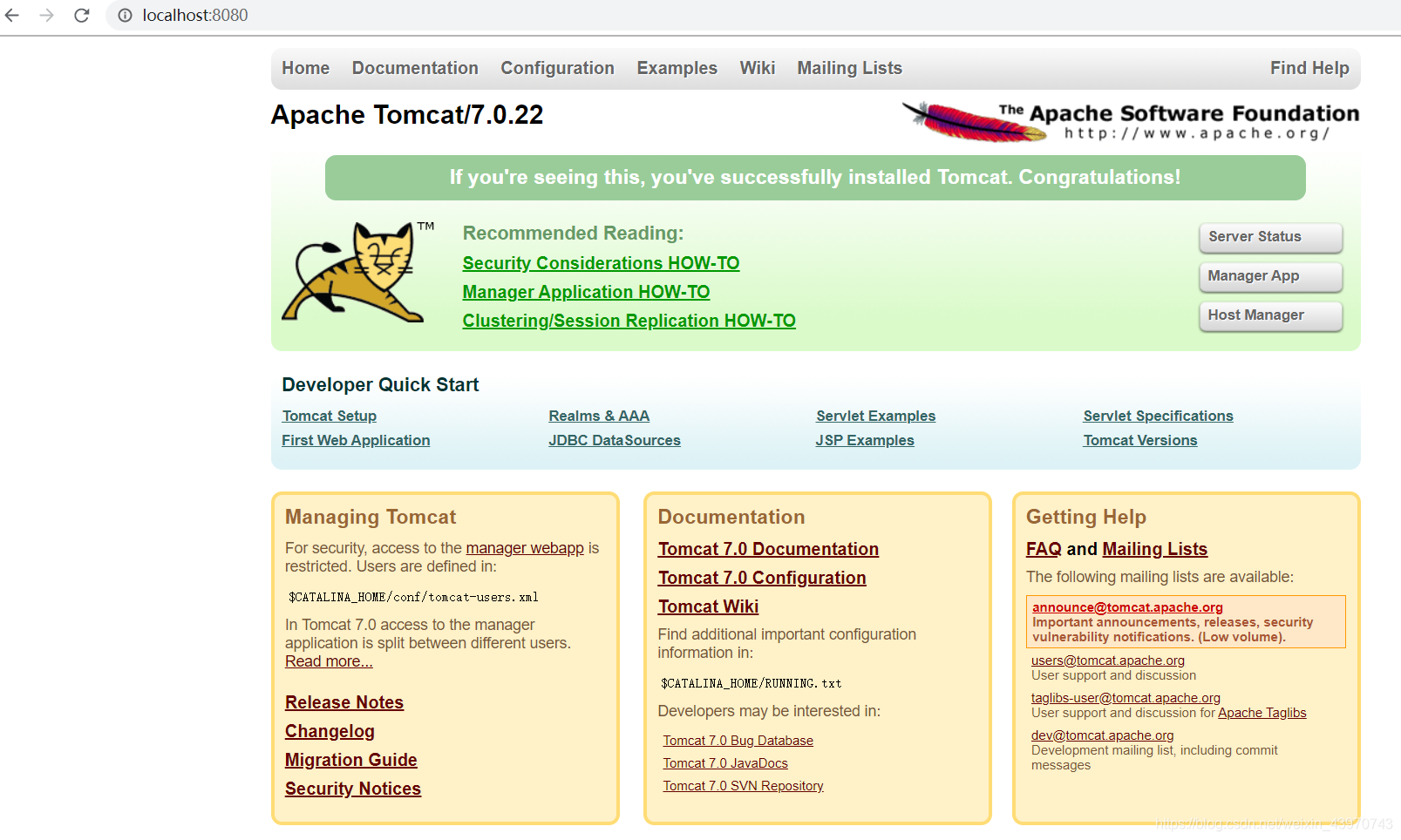Open JDBC DataSources link
1401x840 pixels.
click(x=615, y=441)
